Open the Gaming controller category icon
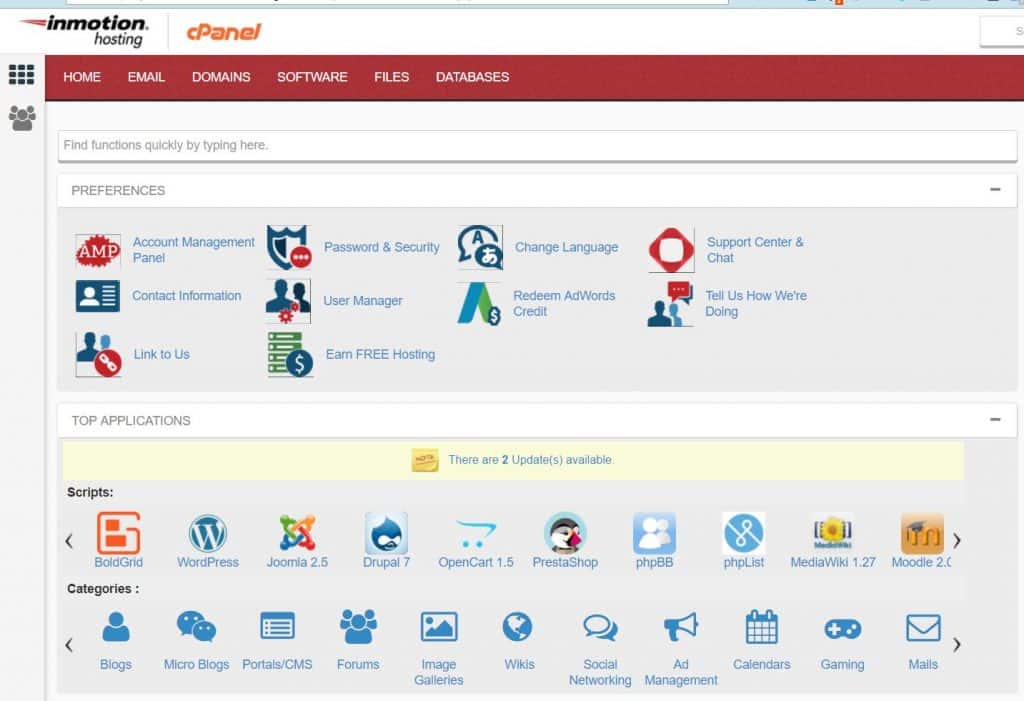Screen dimensions: 1024x701 point(842,629)
